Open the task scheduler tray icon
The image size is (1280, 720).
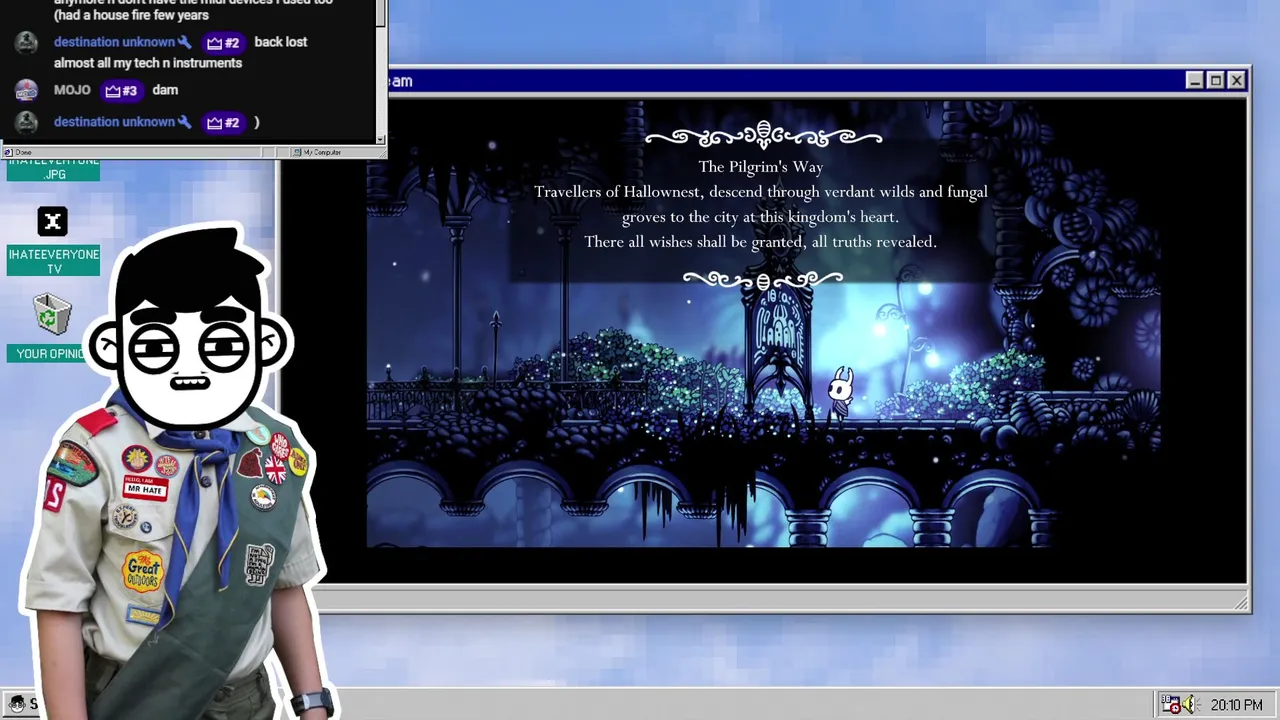pos(1170,705)
